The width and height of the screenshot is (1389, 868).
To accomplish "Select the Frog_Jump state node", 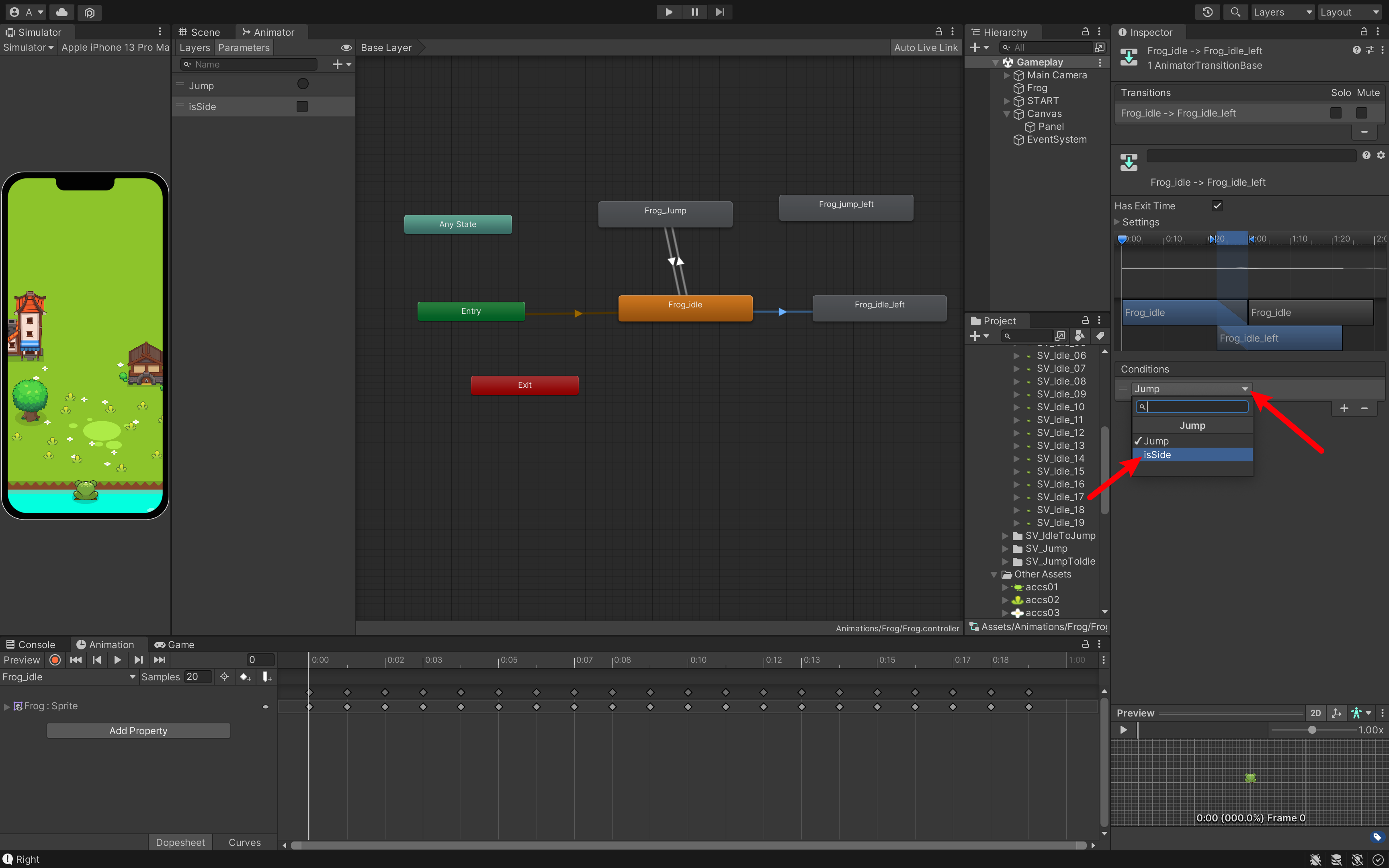I will click(x=665, y=213).
